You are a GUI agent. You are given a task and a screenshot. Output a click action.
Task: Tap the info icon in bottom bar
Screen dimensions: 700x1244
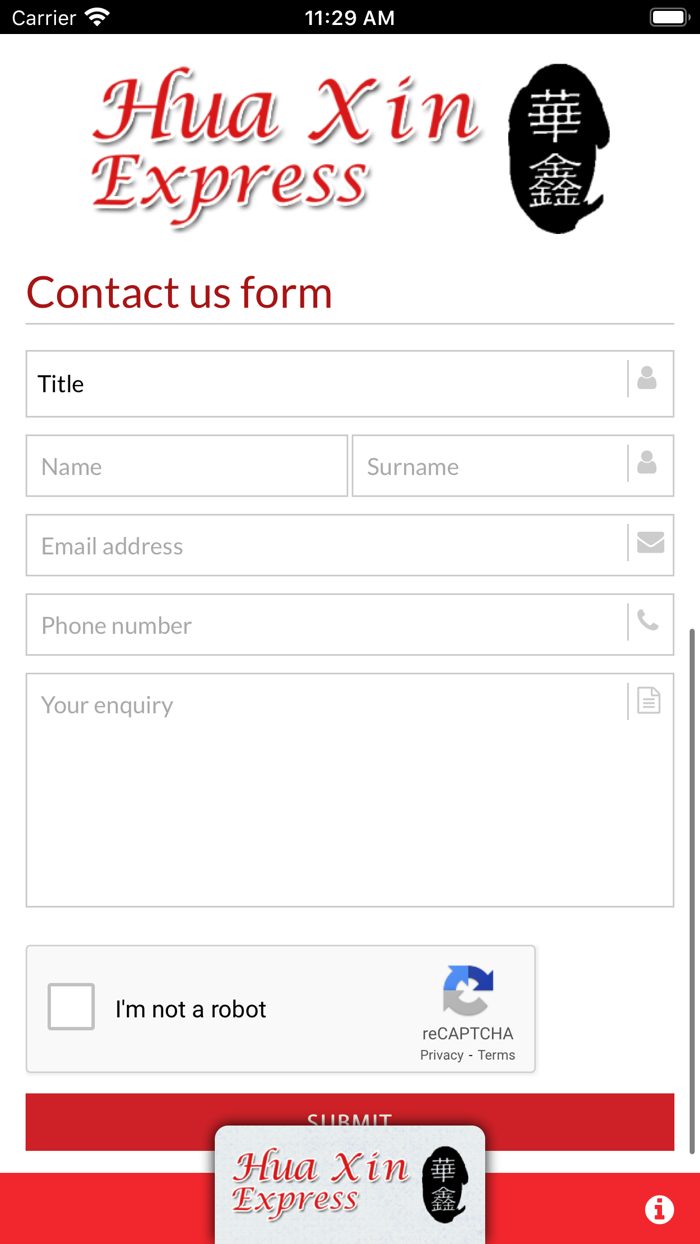click(x=659, y=1209)
